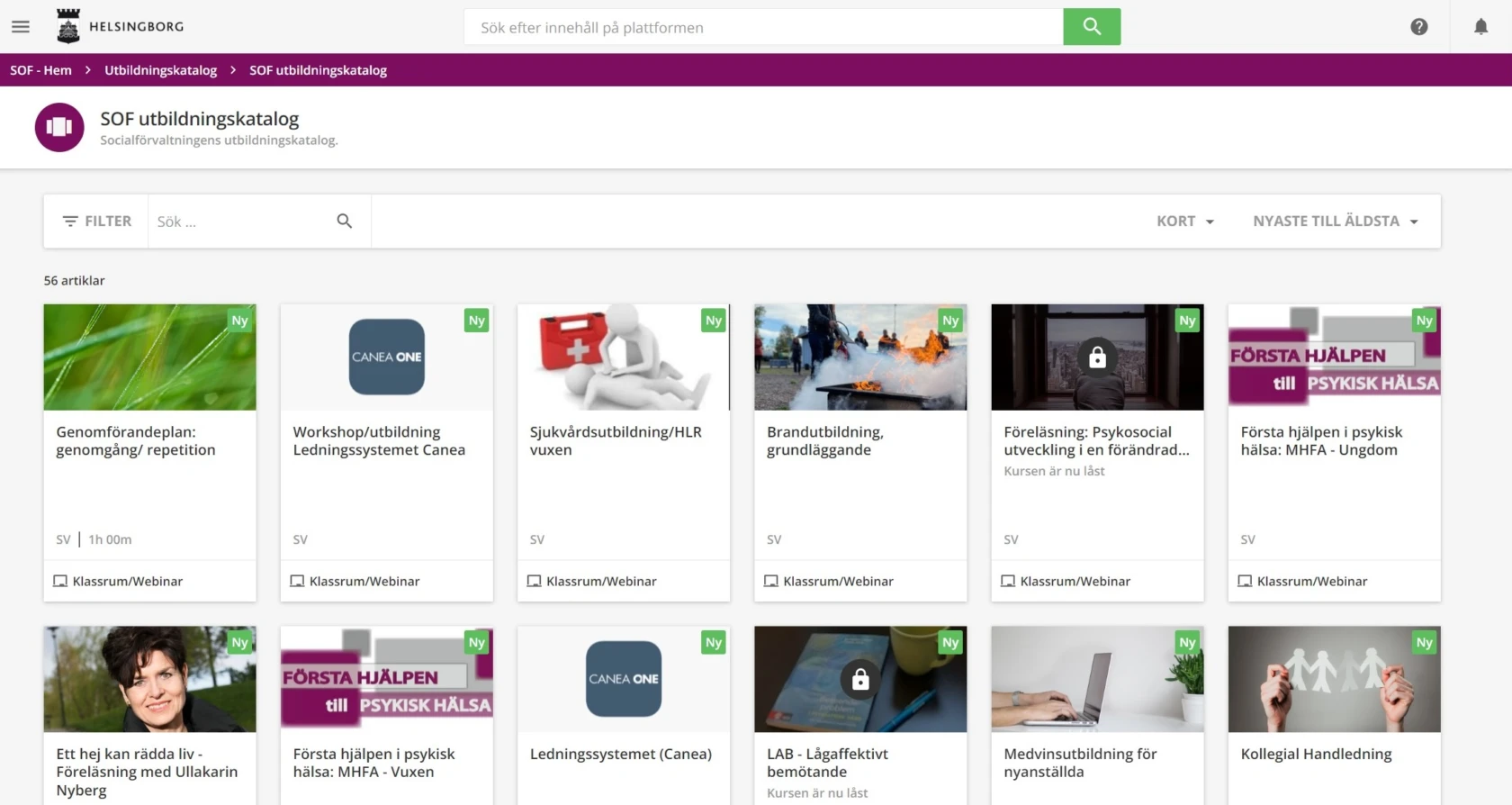Open the Genomförandeplan grass thumbnail
The width and height of the screenshot is (1512, 805).
[x=149, y=357]
